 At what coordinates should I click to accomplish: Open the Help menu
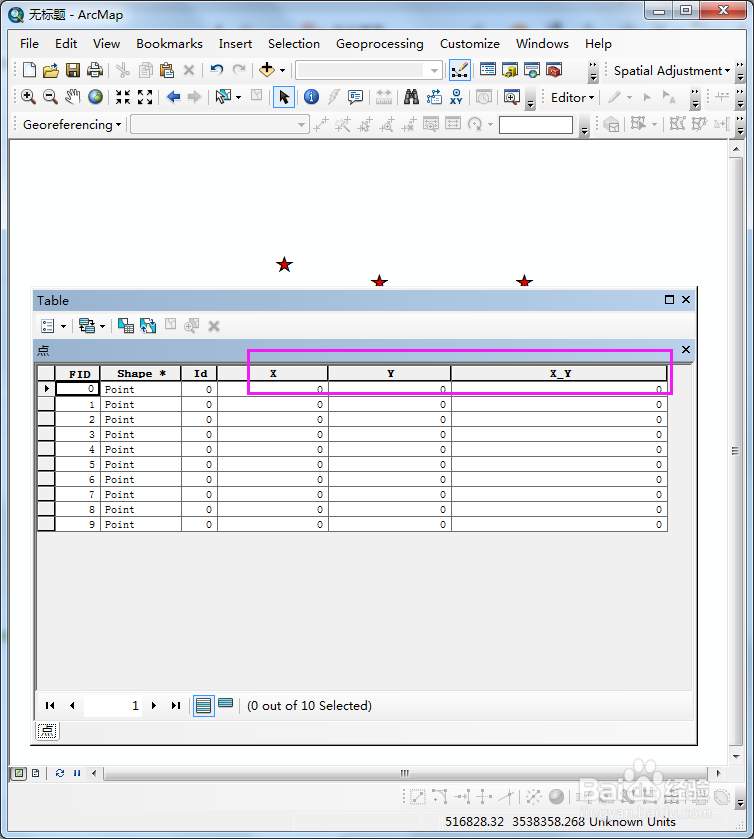(598, 43)
